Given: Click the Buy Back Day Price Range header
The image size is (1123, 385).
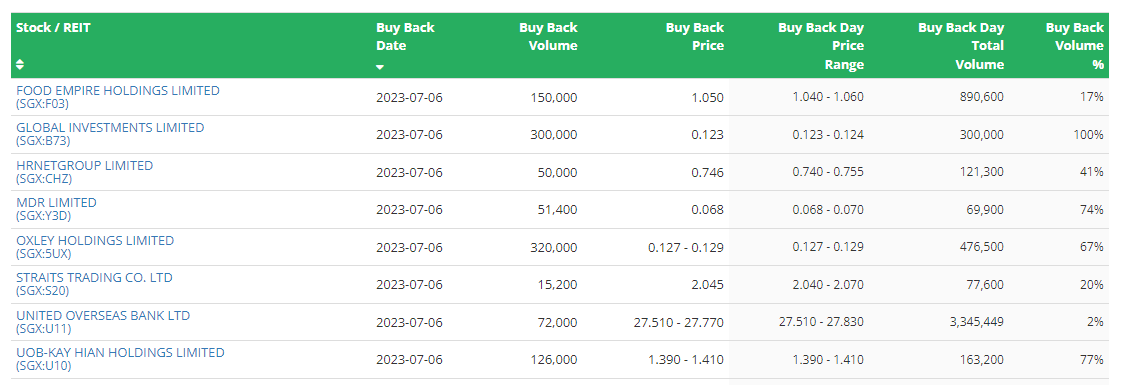Looking at the screenshot, I should [821, 46].
